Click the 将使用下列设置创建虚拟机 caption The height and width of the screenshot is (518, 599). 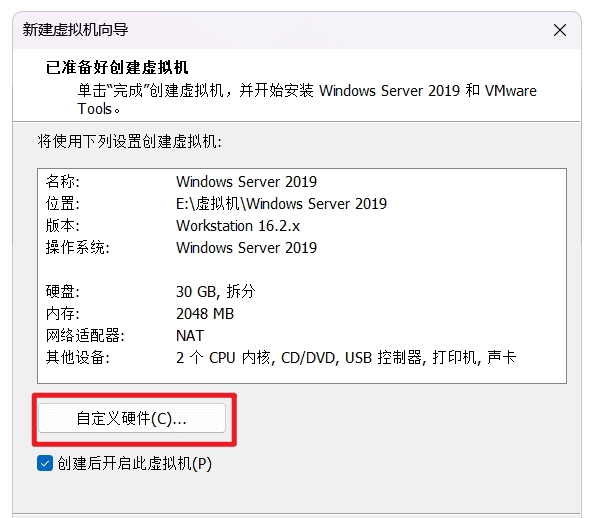[130, 142]
